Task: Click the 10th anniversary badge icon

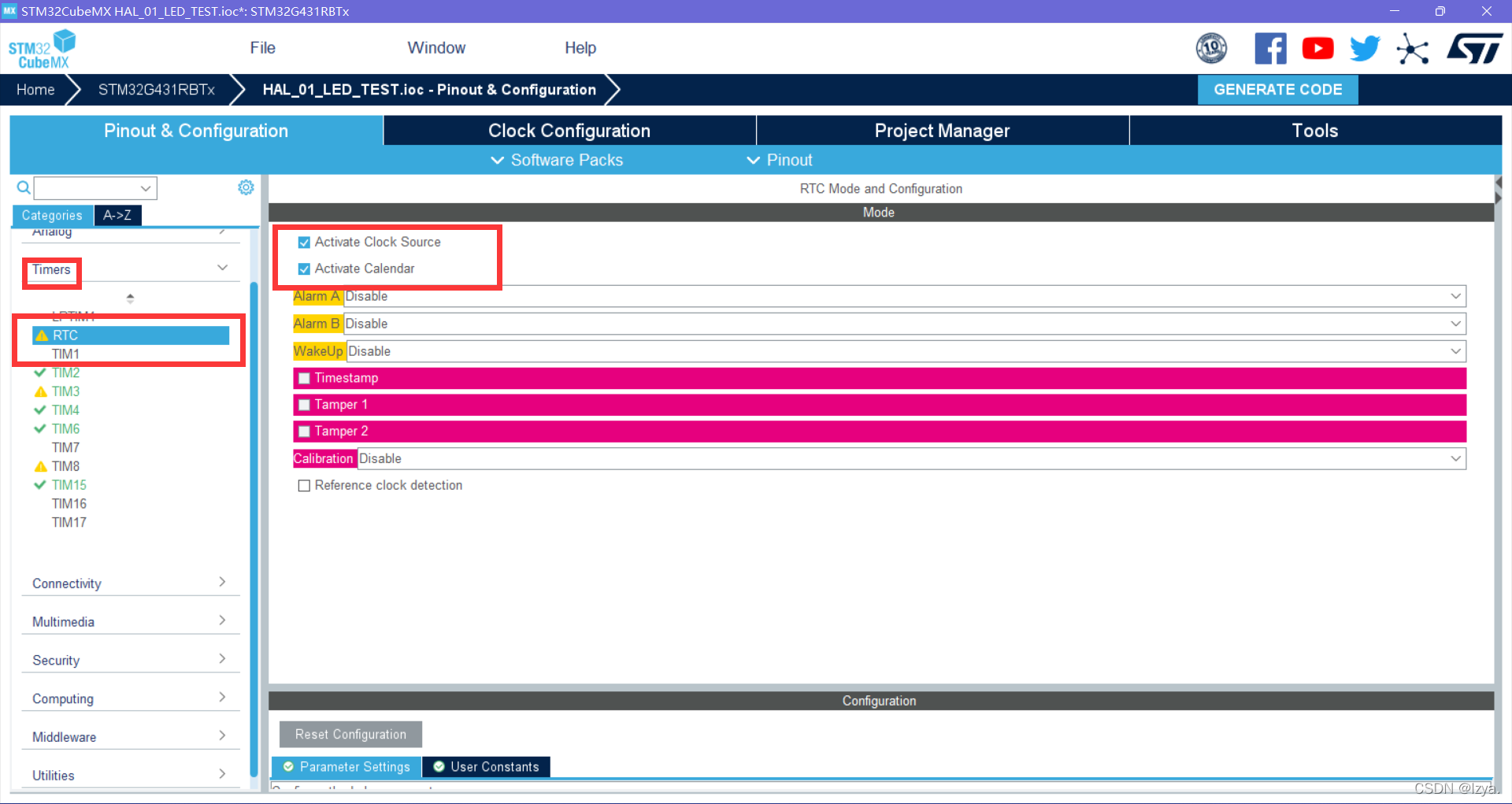Action: click(x=1211, y=49)
